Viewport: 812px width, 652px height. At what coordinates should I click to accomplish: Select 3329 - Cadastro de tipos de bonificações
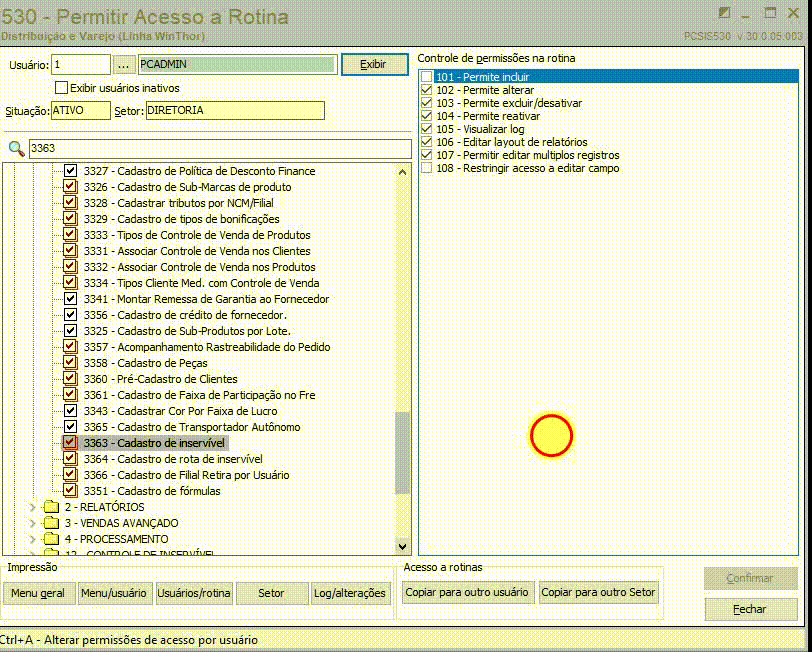(181, 219)
